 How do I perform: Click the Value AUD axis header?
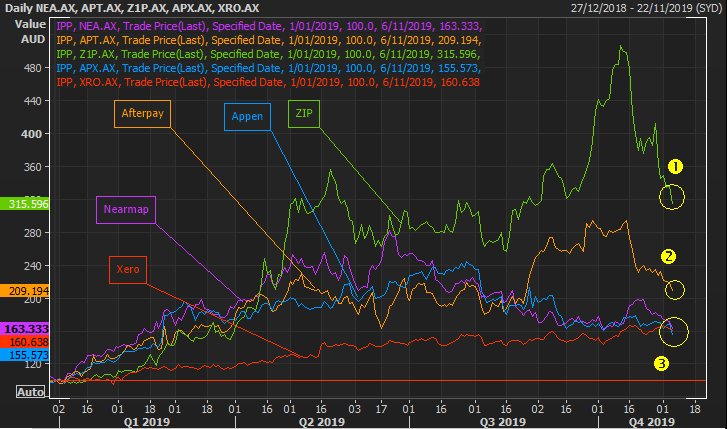(x=31, y=32)
